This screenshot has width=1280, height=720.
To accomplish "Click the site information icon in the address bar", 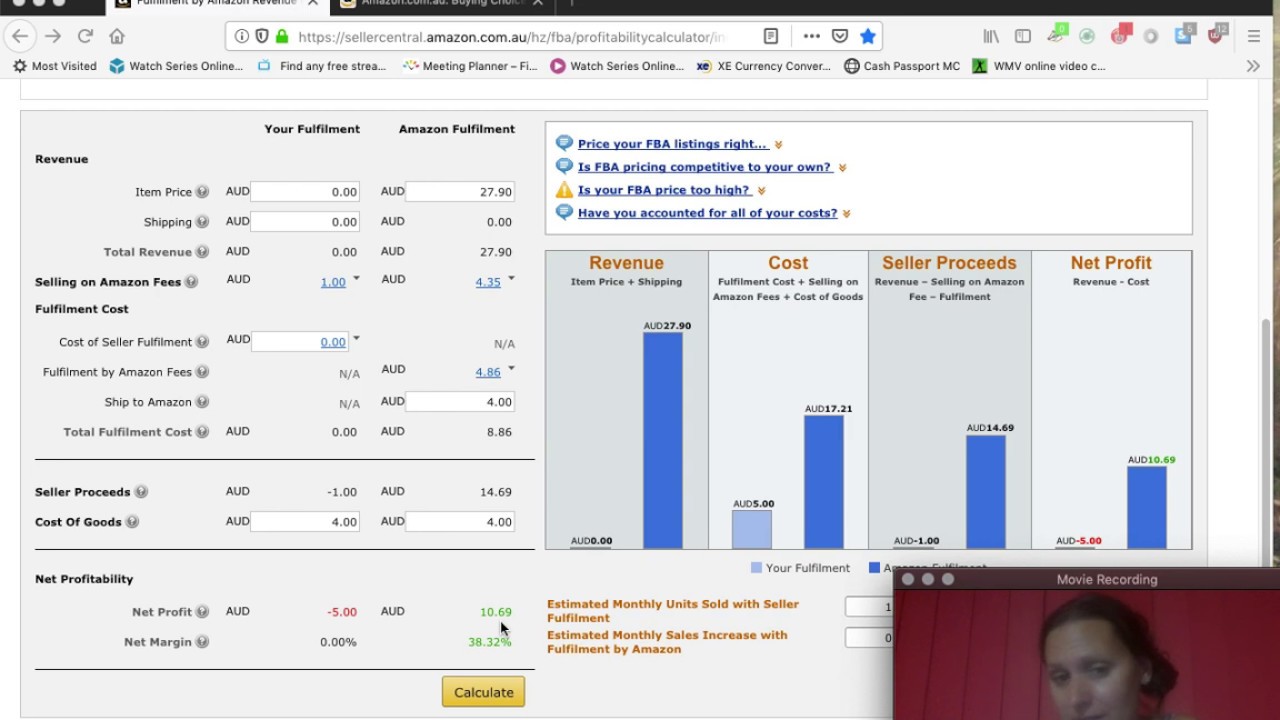I will click(241, 36).
